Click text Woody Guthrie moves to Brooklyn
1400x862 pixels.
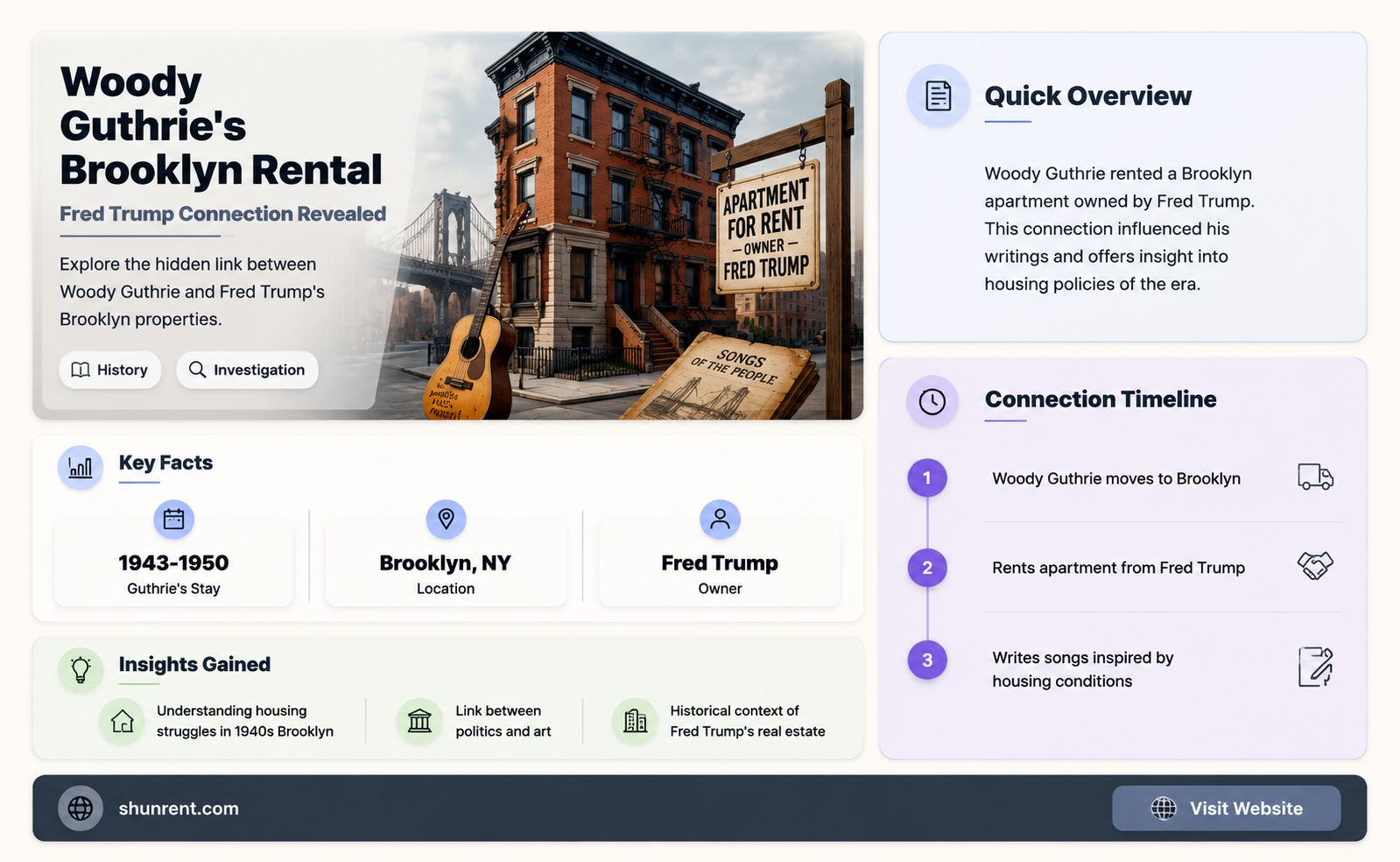coord(1116,478)
